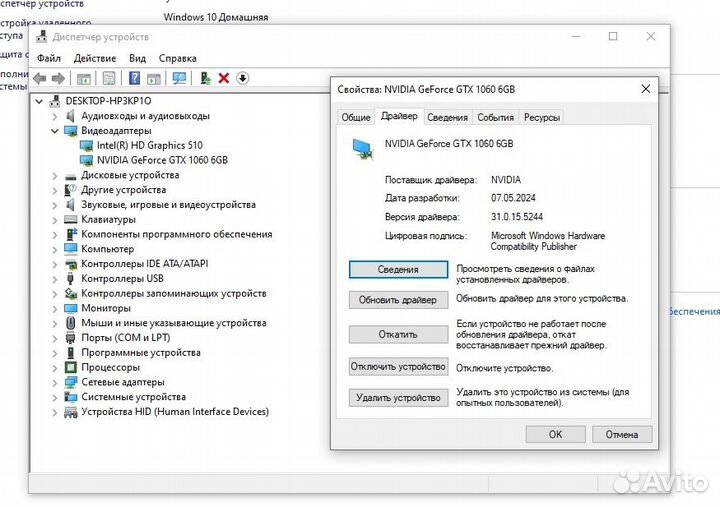This screenshot has height=507, width=720.
Task: Click the Forward arrow toolbar icon
Action: [58, 79]
